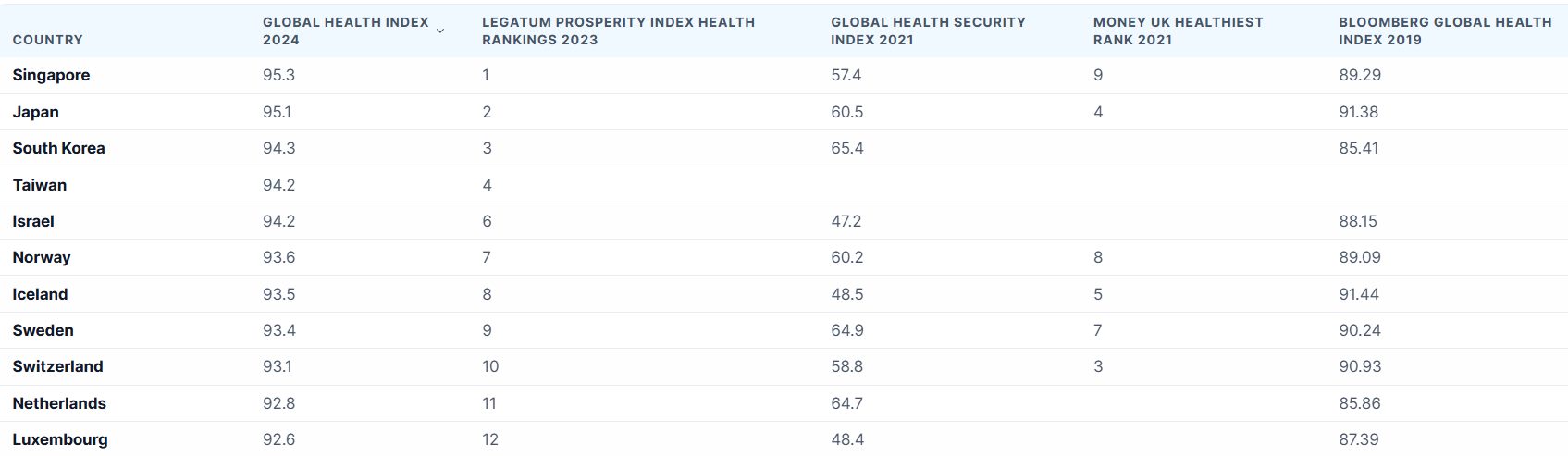Sort by Global Health Index 2024 column

(x=345, y=31)
